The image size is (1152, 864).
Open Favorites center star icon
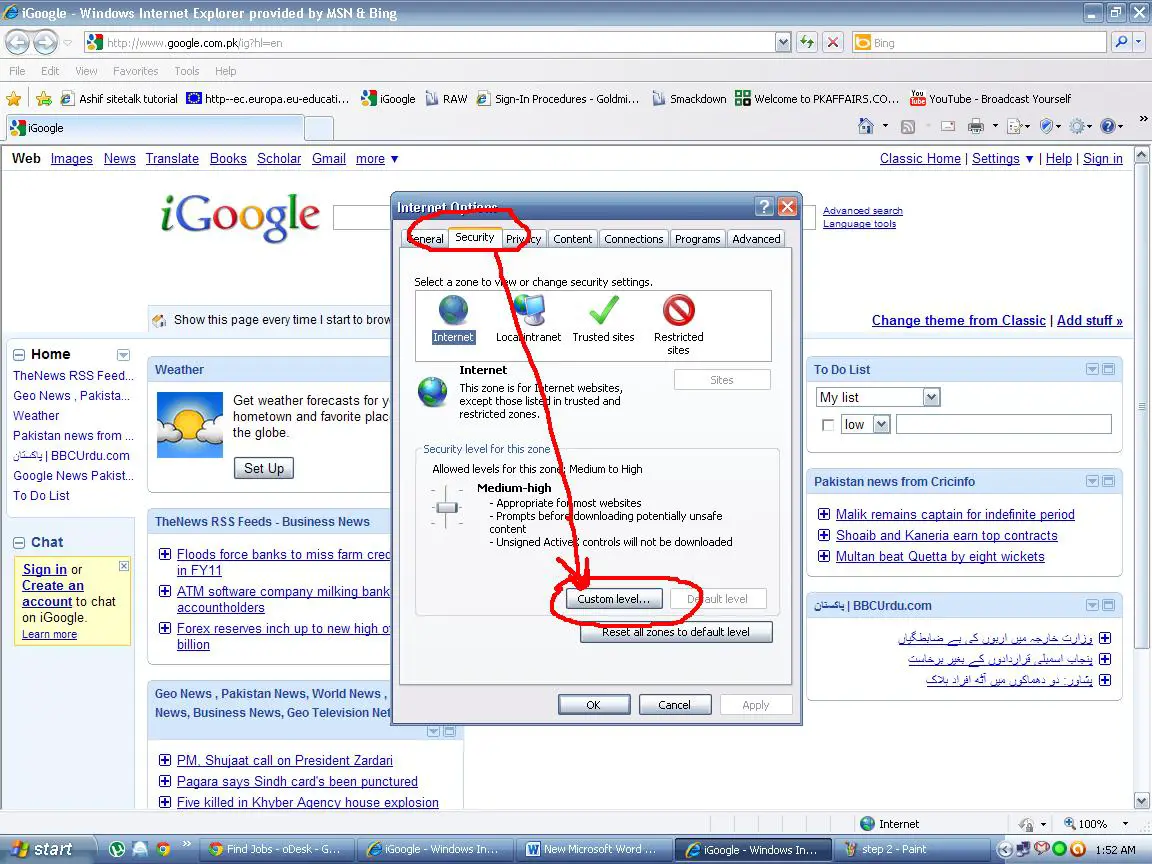point(13,98)
